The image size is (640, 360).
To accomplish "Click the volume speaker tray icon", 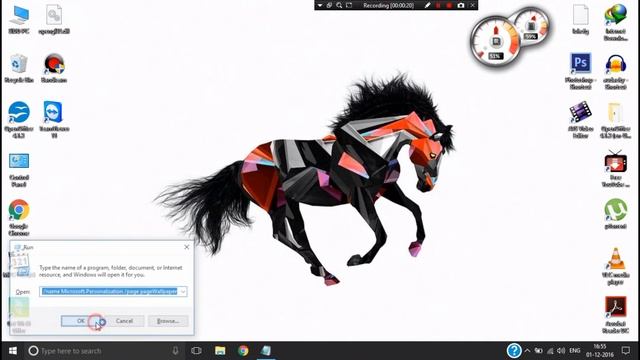I will [561, 351].
